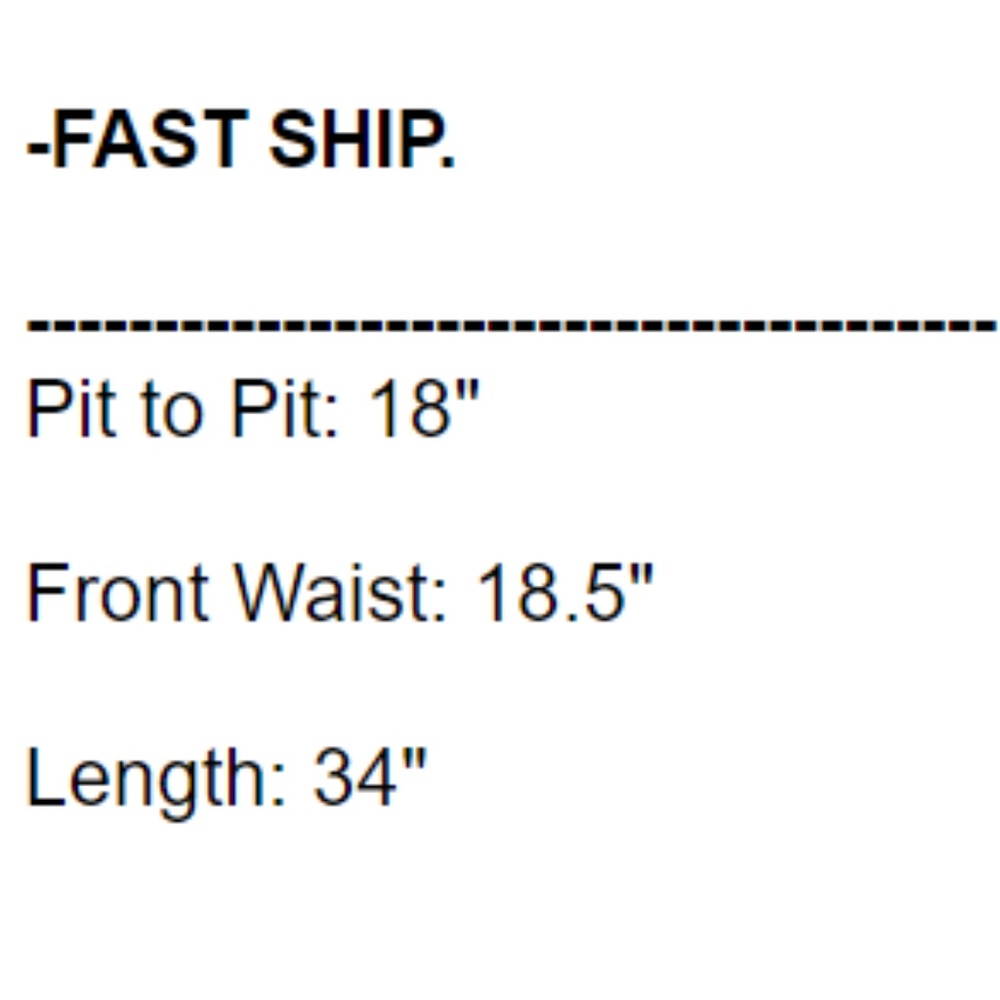
Task: Select the word "Front"
Action: (x=117, y=592)
